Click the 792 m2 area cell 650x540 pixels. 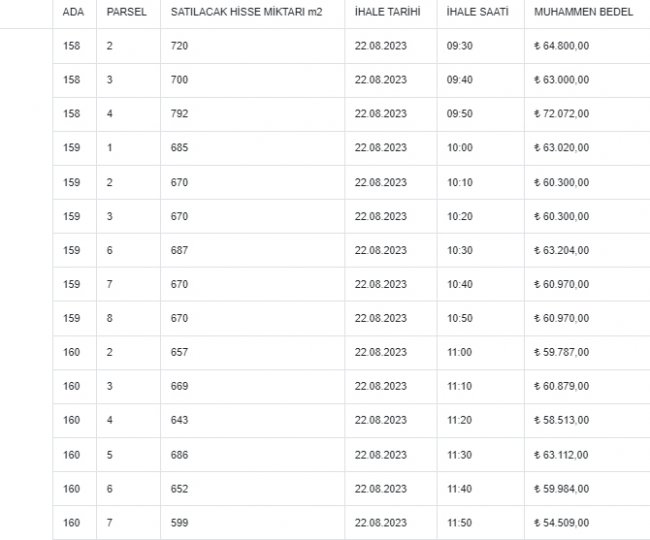click(179, 114)
